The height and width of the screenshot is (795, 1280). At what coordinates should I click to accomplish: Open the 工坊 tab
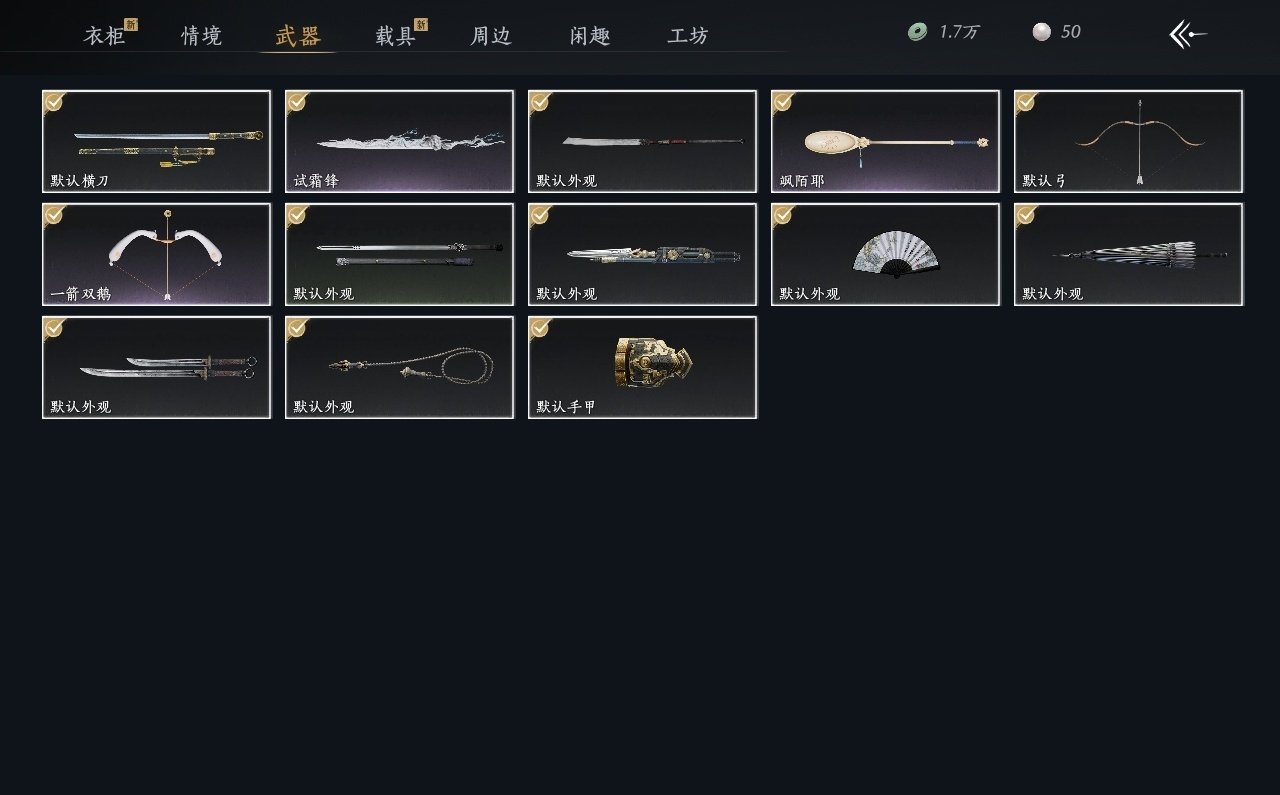coord(688,36)
